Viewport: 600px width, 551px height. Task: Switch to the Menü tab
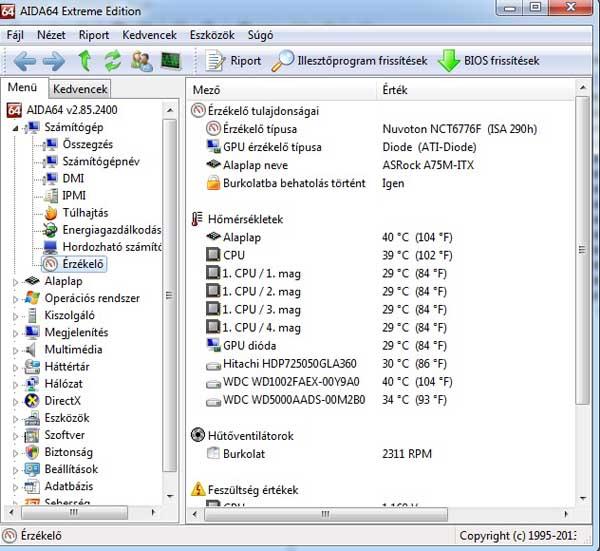coord(22,88)
